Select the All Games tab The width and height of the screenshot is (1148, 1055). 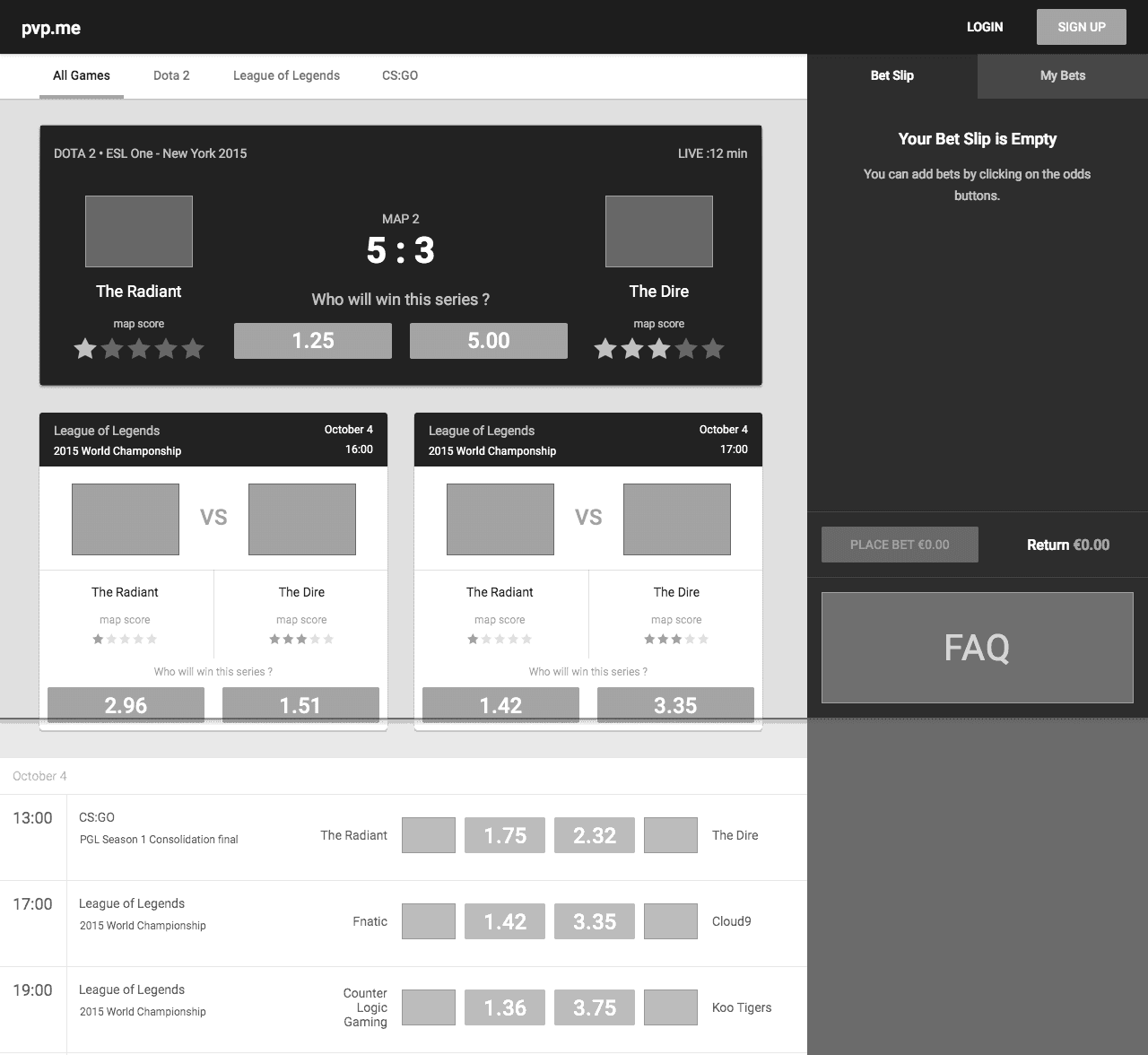click(x=82, y=76)
